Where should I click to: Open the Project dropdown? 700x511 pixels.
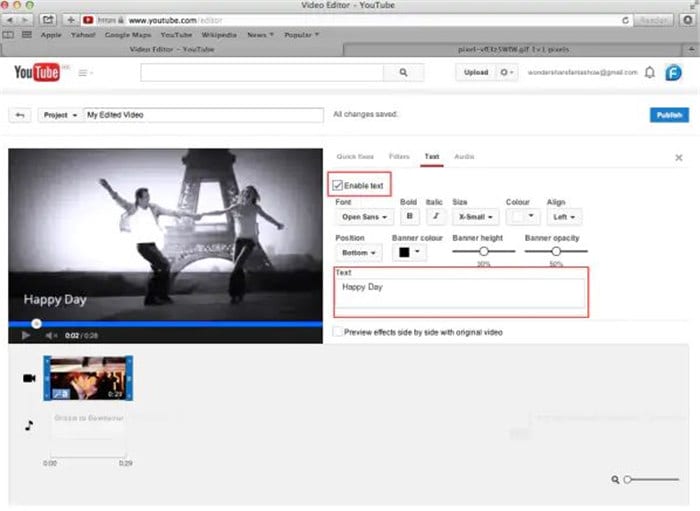pyautogui.click(x=60, y=115)
